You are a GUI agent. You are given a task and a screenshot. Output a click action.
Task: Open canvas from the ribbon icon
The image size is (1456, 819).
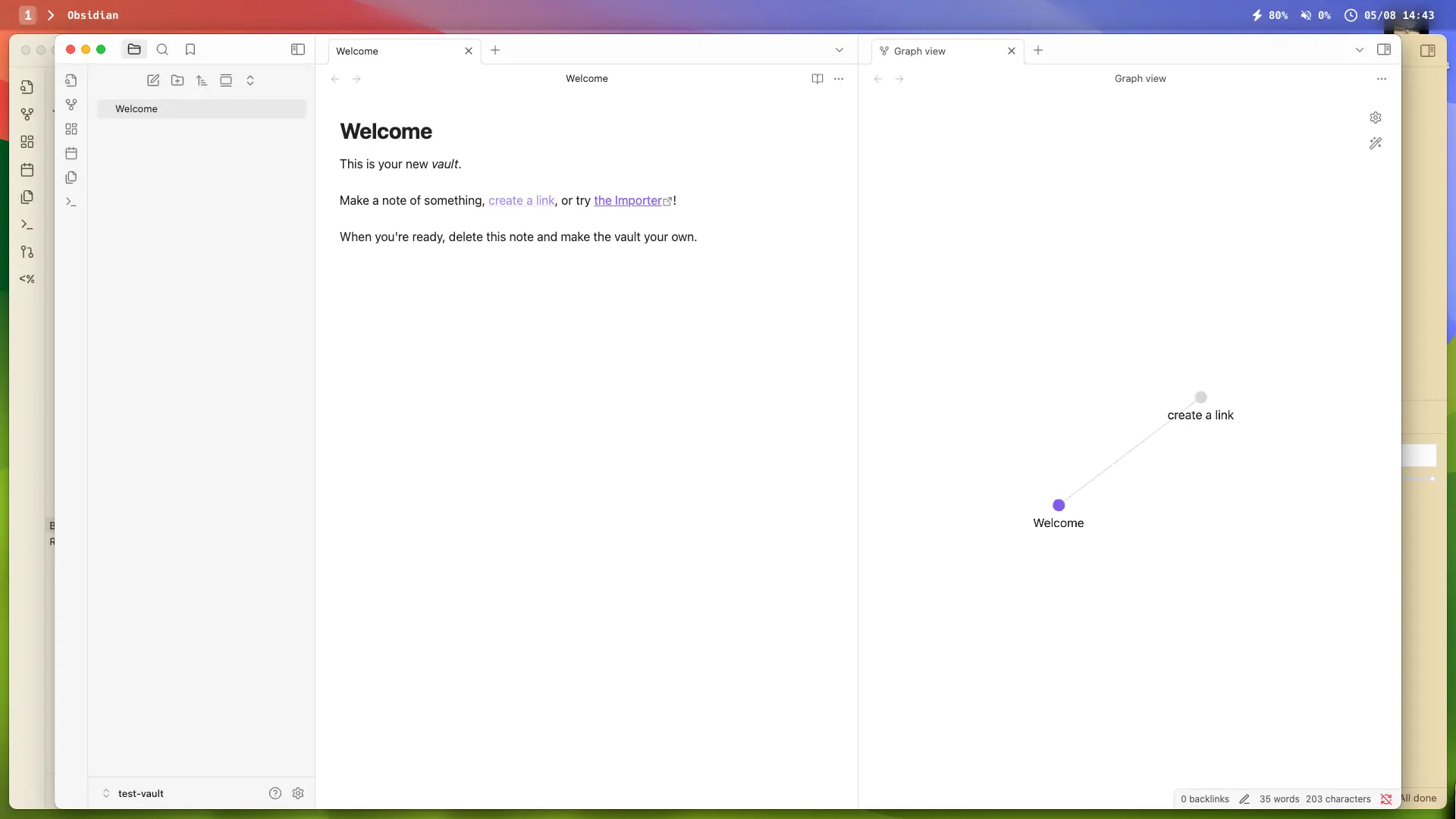[x=71, y=129]
